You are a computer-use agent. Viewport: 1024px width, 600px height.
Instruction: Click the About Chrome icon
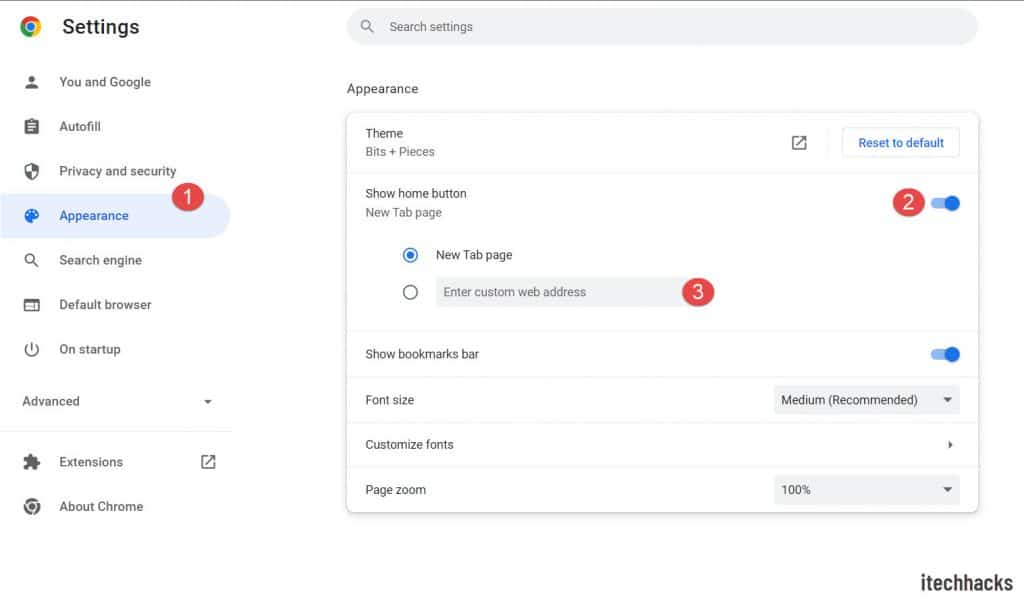coord(33,506)
